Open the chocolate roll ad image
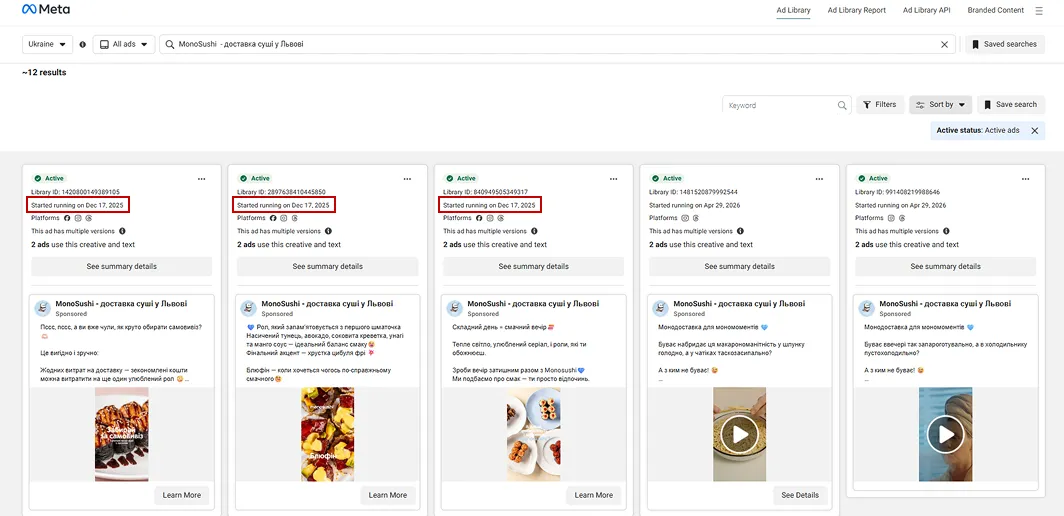Screen dimensions: 1064x516 pyautogui.click(x=121, y=434)
